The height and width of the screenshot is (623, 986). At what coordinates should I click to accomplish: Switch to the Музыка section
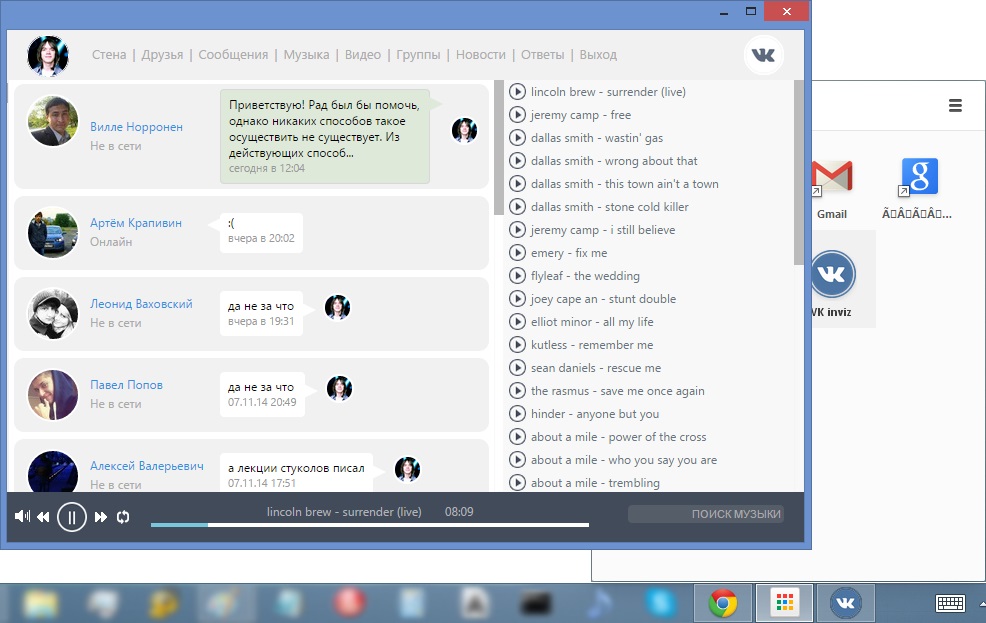306,55
